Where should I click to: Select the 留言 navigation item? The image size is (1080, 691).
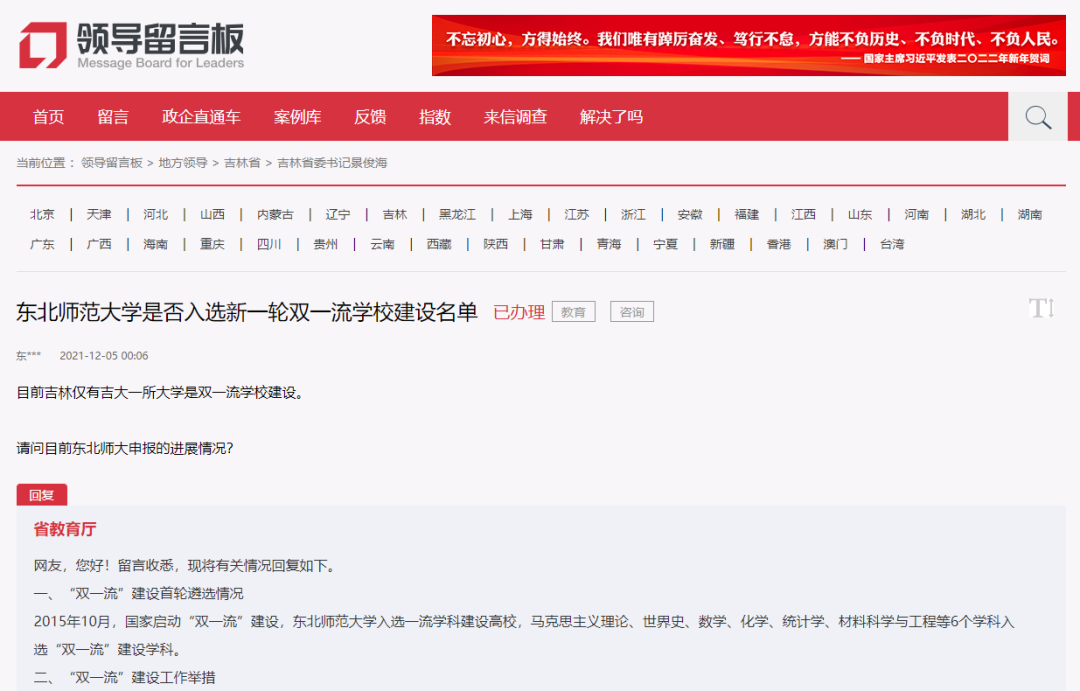[113, 116]
